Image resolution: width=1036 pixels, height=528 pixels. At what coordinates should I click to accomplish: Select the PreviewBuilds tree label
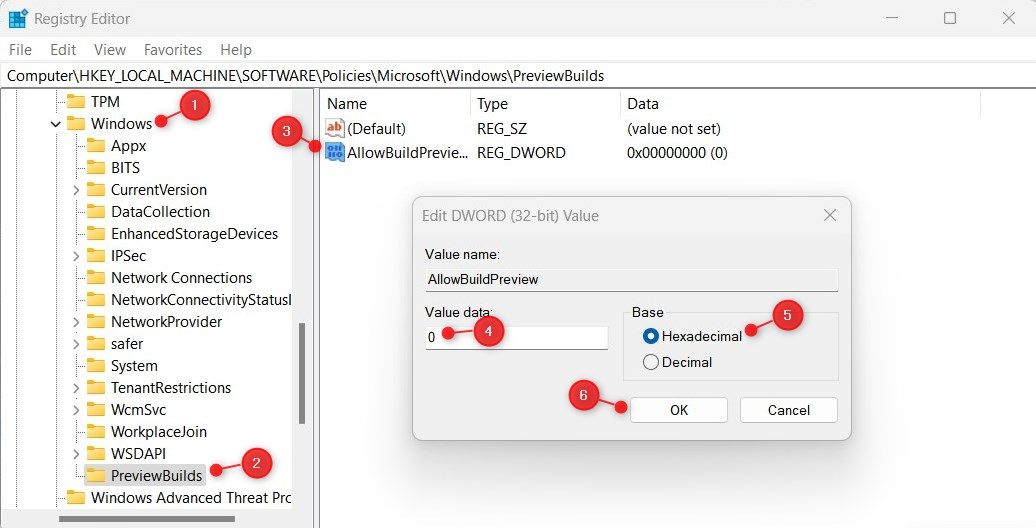(157, 475)
